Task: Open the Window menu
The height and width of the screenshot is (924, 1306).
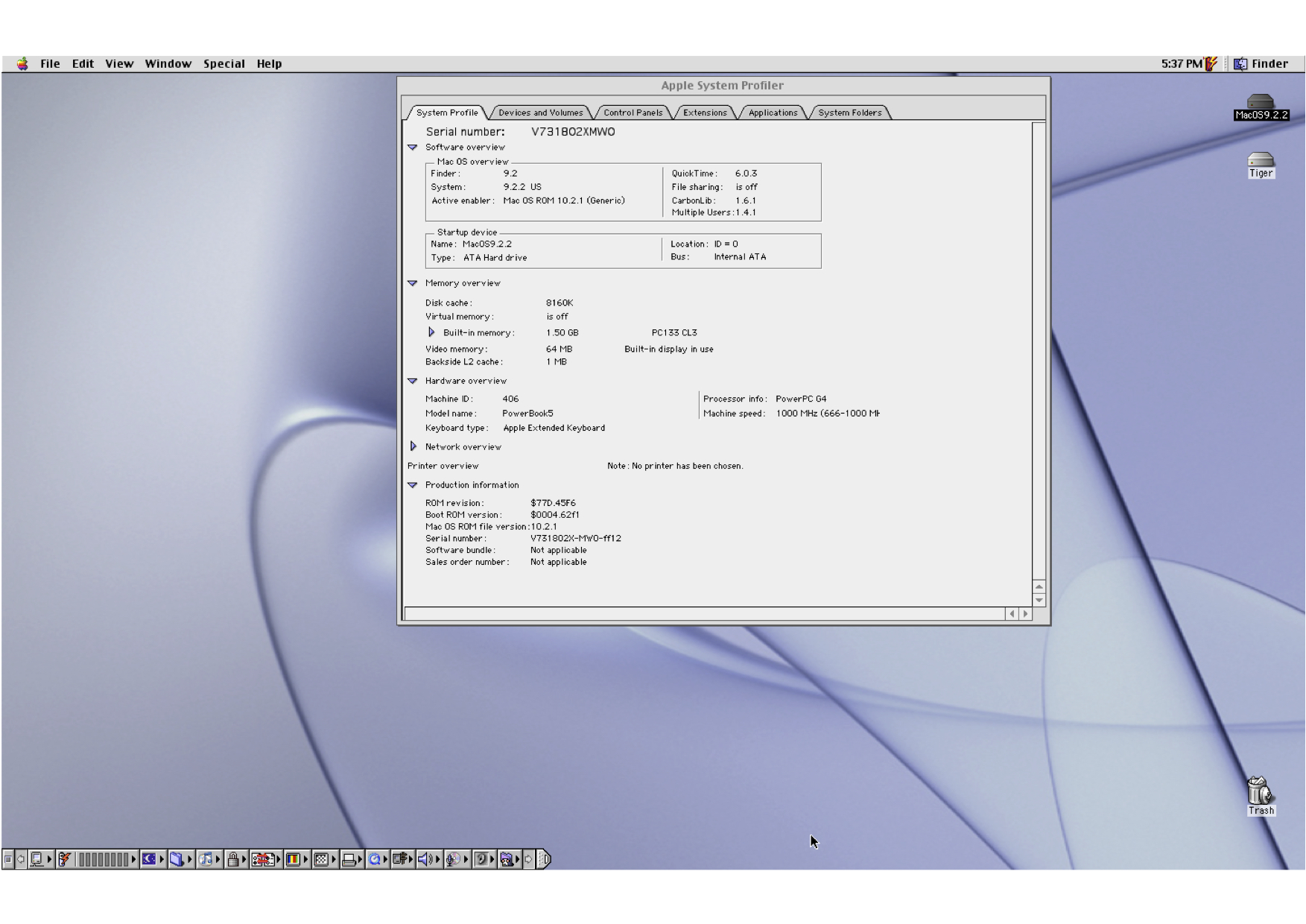Action: point(168,63)
